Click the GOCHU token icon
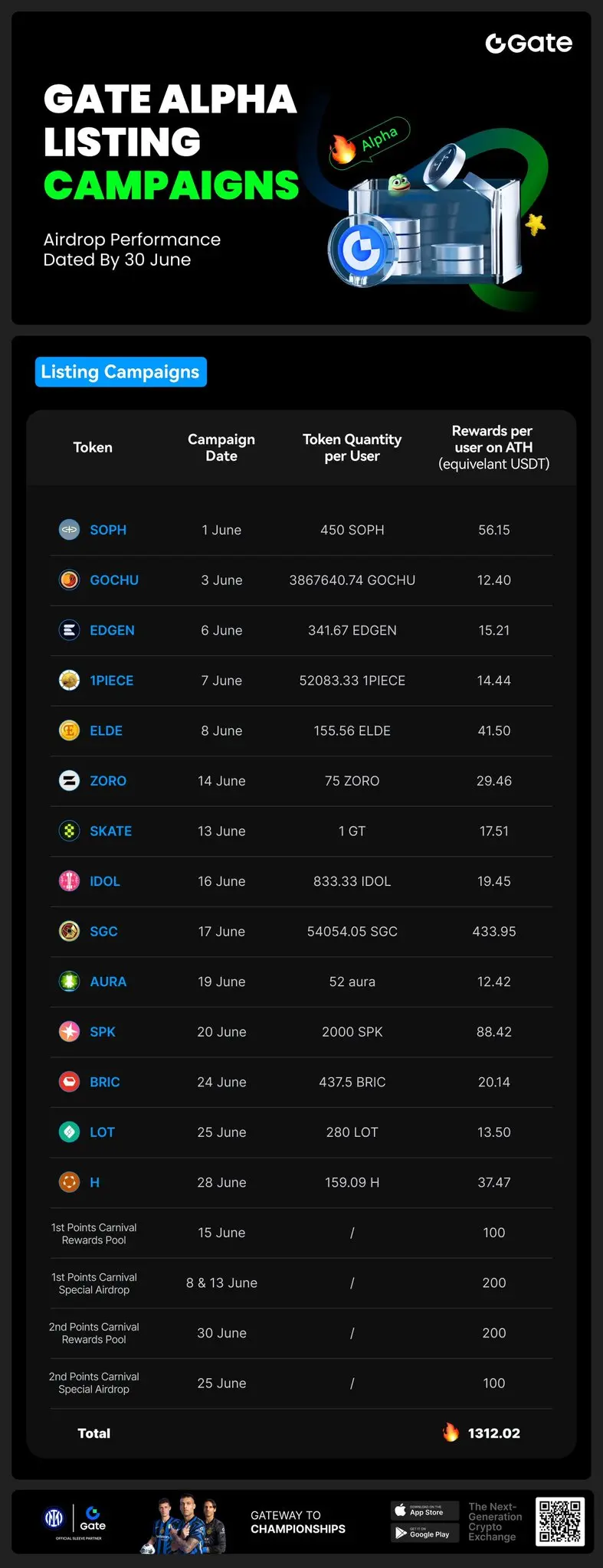Screen dimensions: 603x1568 (70, 580)
